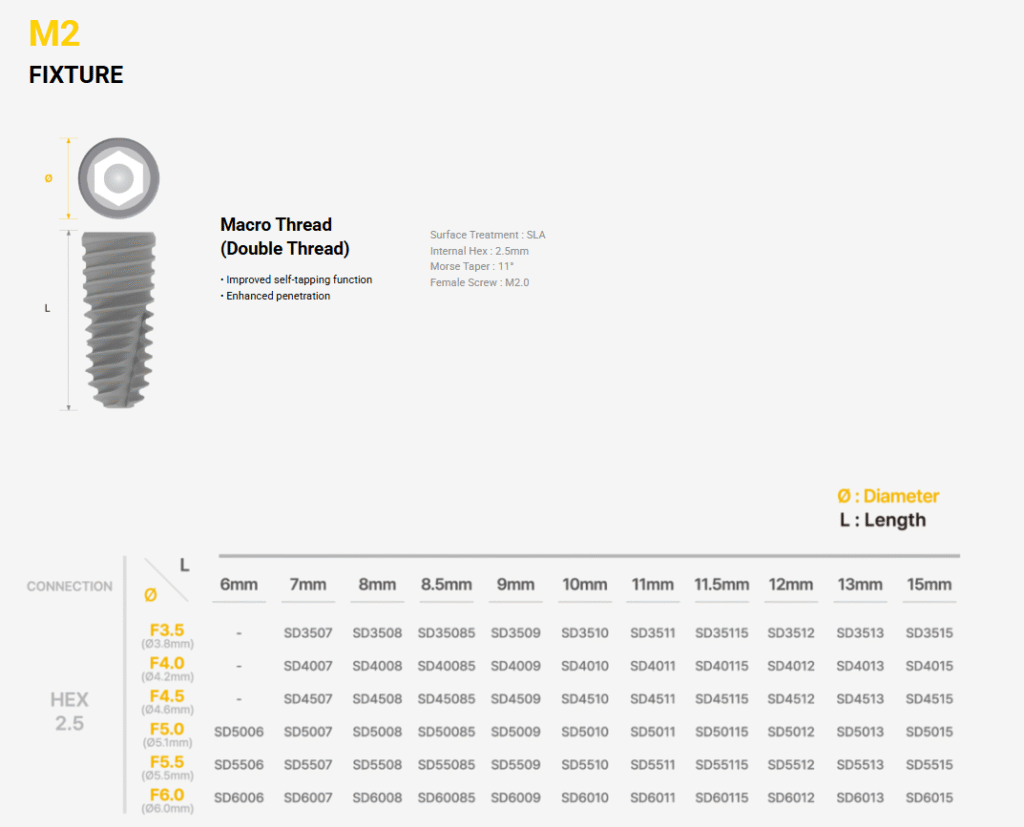Select the 15mm length column header
The width and height of the screenshot is (1024, 827).
click(929, 585)
